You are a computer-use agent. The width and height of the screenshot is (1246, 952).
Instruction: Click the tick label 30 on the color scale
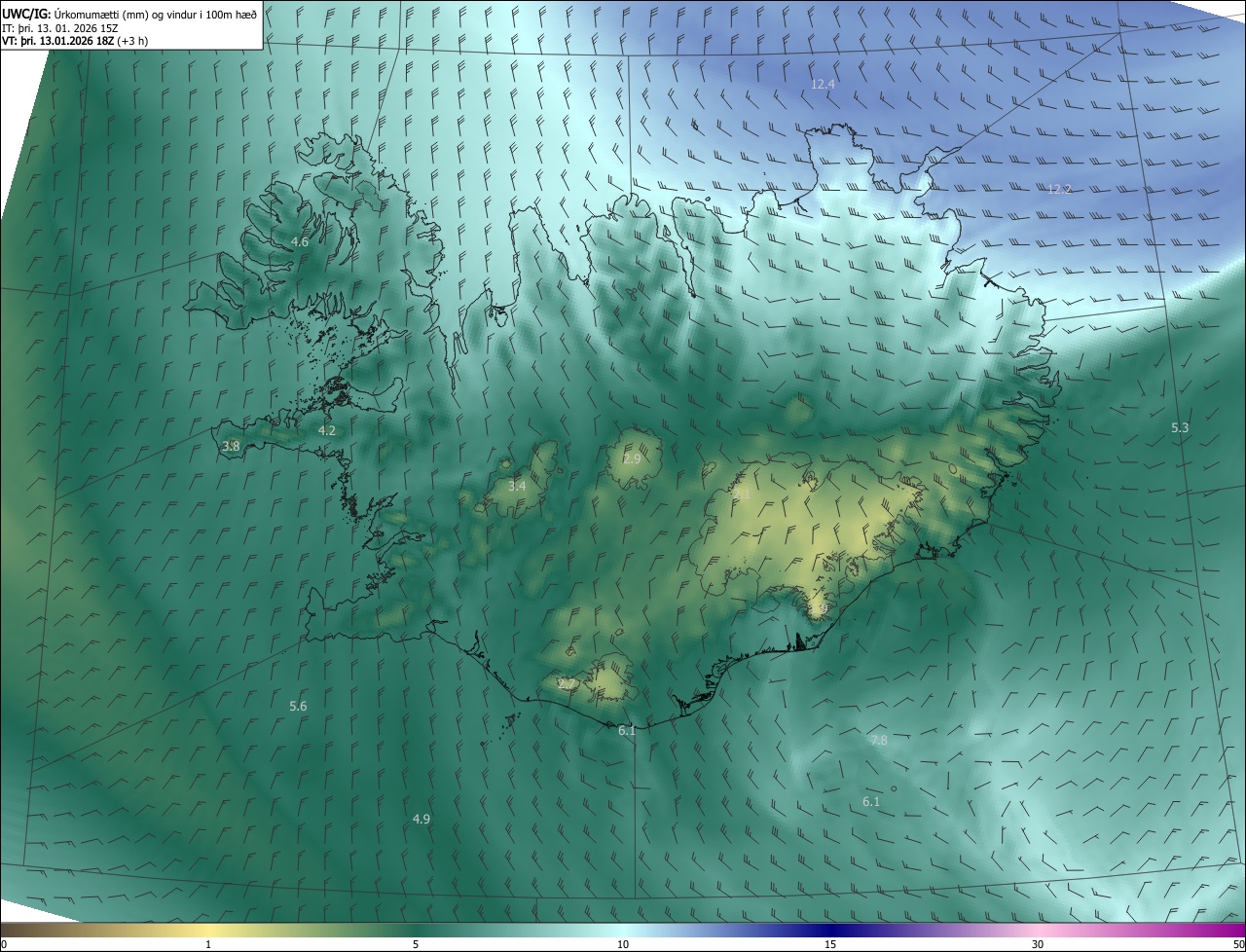point(1038,945)
